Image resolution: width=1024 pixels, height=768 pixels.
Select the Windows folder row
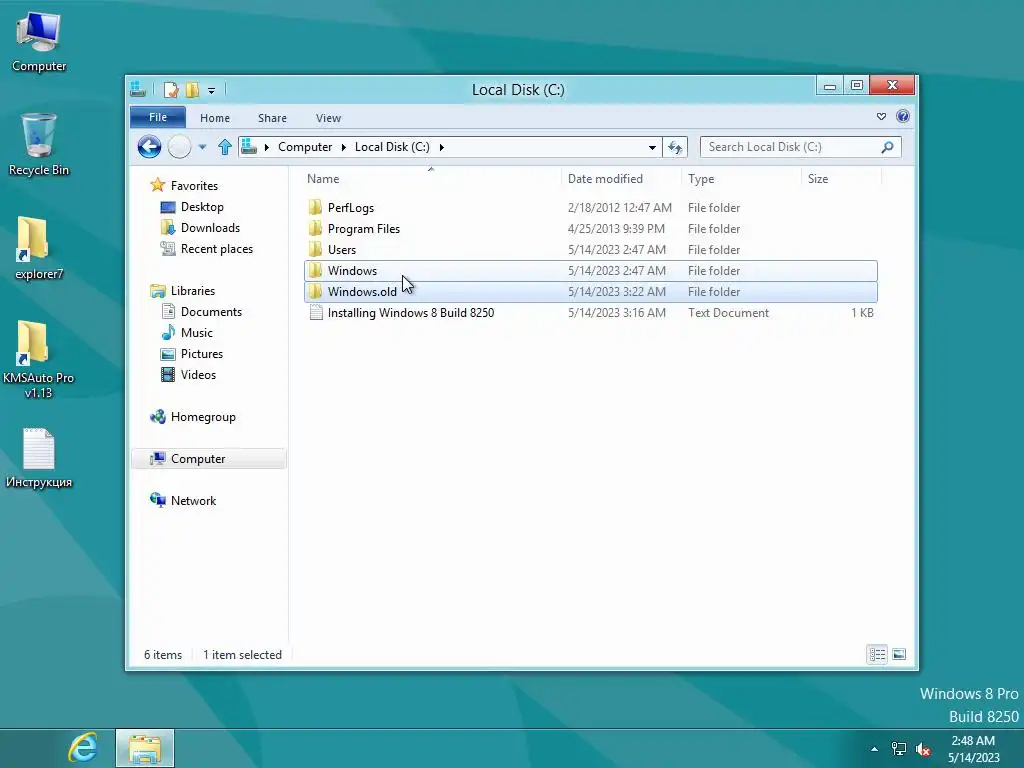(590, 270)
